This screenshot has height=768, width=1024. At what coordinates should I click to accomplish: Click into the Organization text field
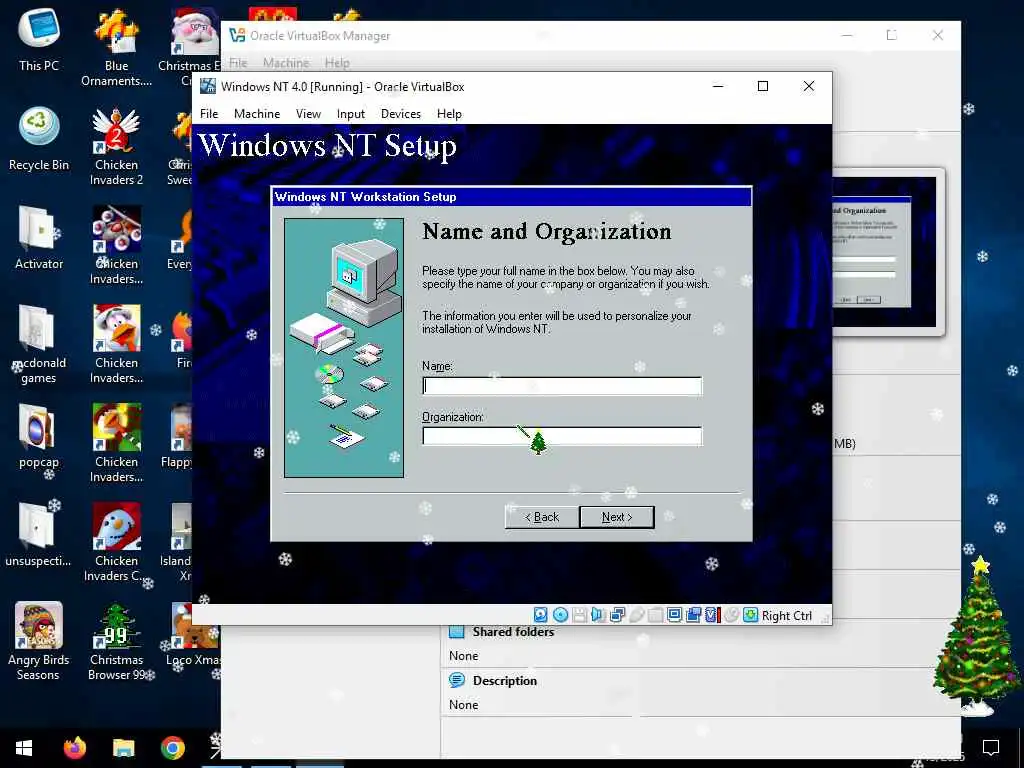point(562,436)
